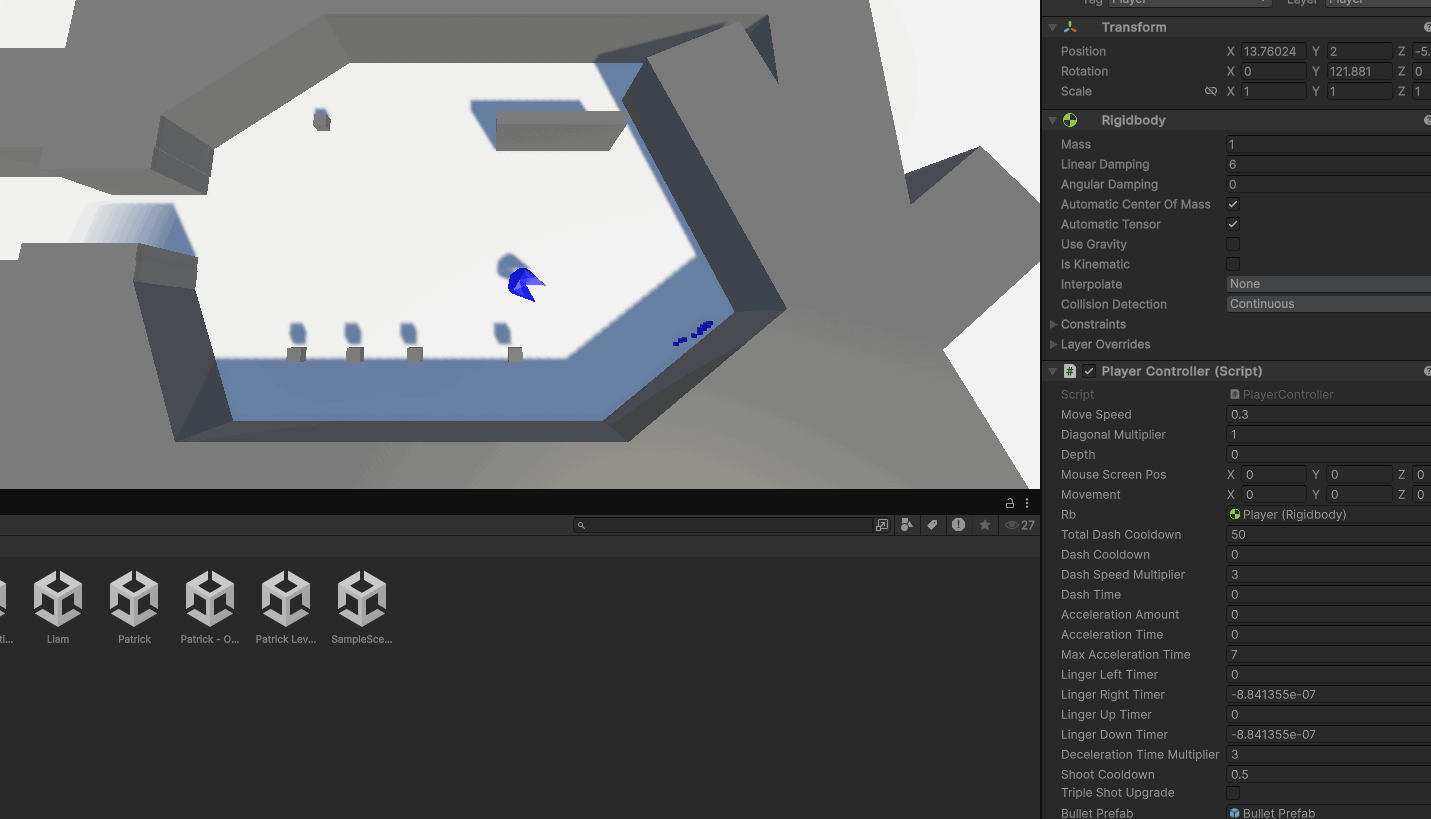
Task: Click the Dash Time value field
Action: pos(1329,594)
